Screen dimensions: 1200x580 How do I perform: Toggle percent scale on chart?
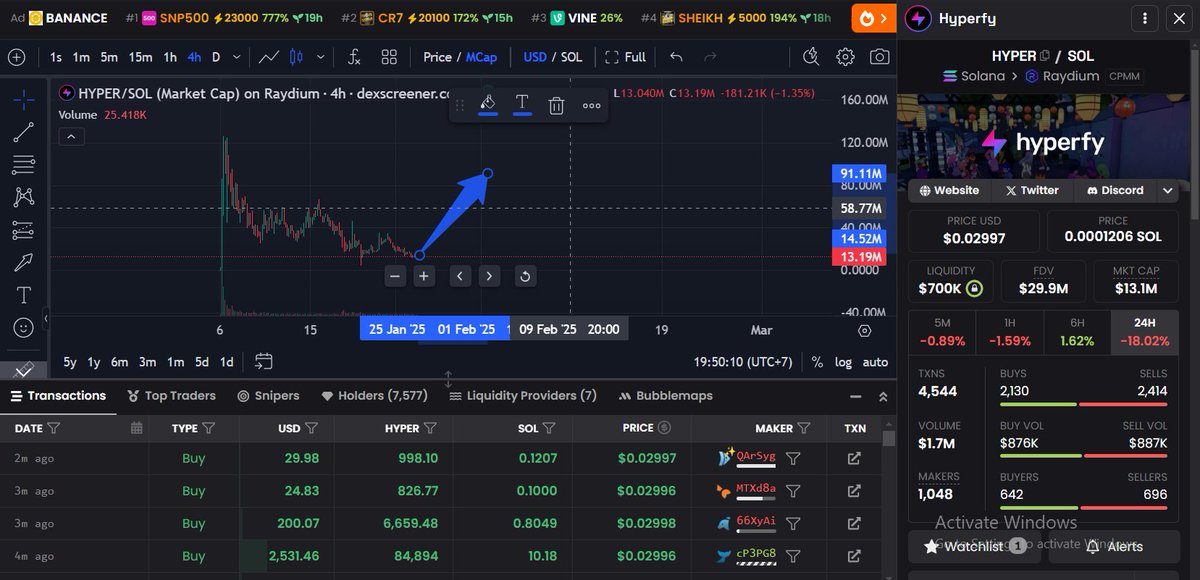(817, 362)
